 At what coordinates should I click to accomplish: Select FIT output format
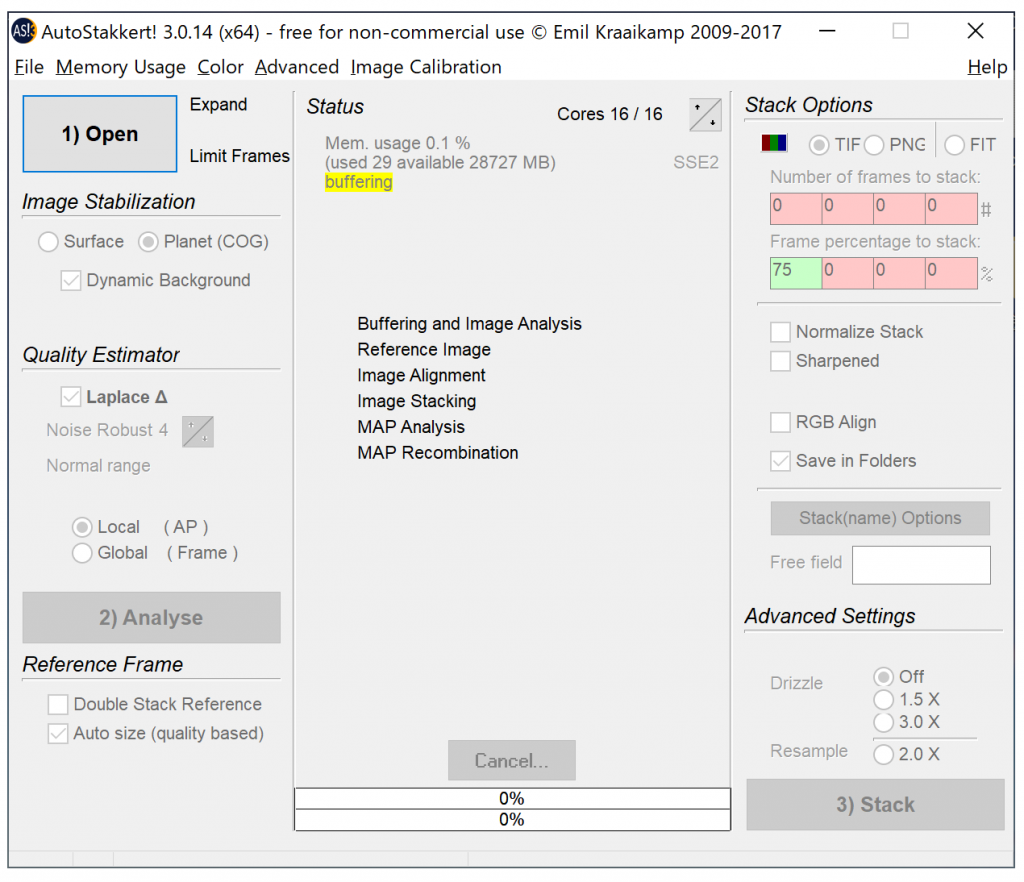click(x=970, y=145)
